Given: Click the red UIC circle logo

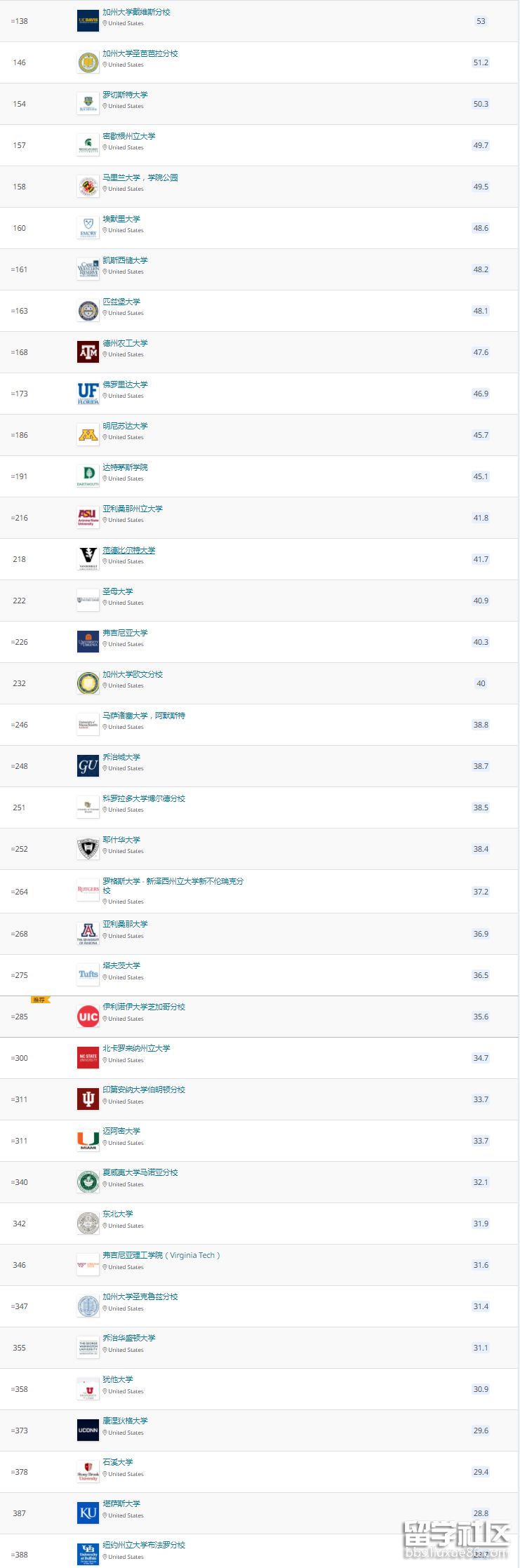Looking at the screenshot, I should point(88,1017).
